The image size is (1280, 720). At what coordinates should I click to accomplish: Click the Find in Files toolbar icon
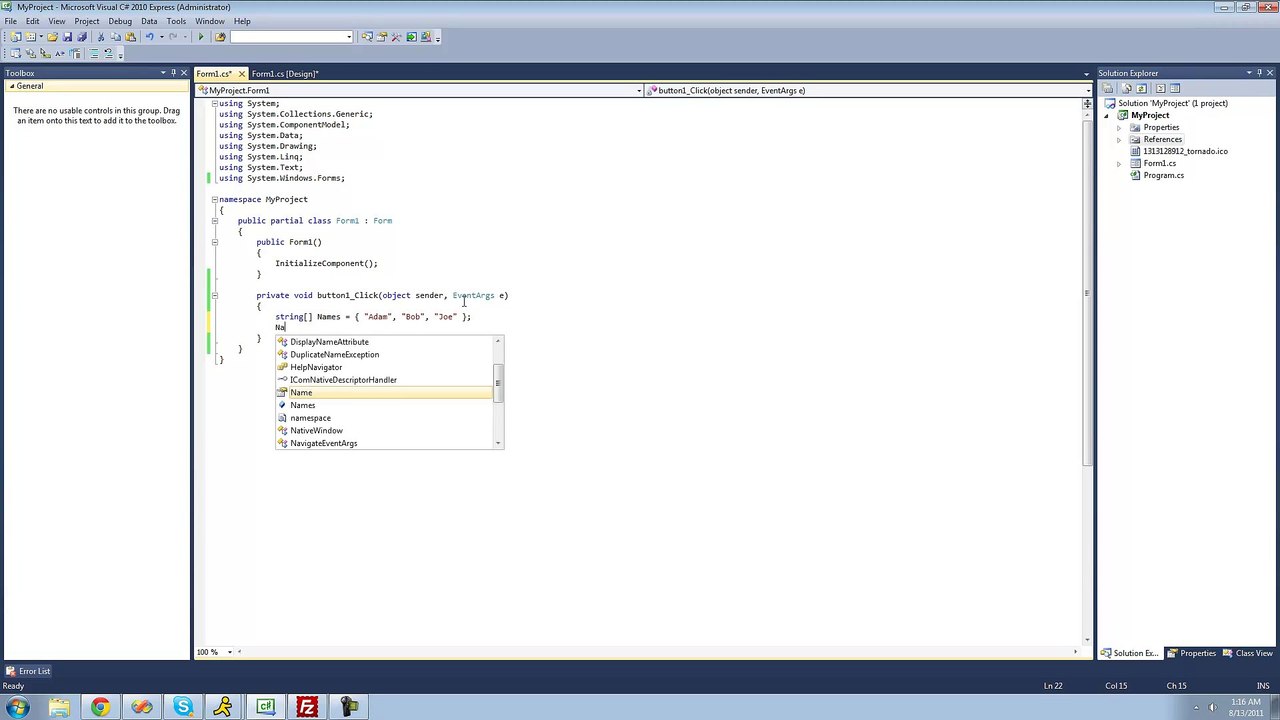click(x=220, y=37)
